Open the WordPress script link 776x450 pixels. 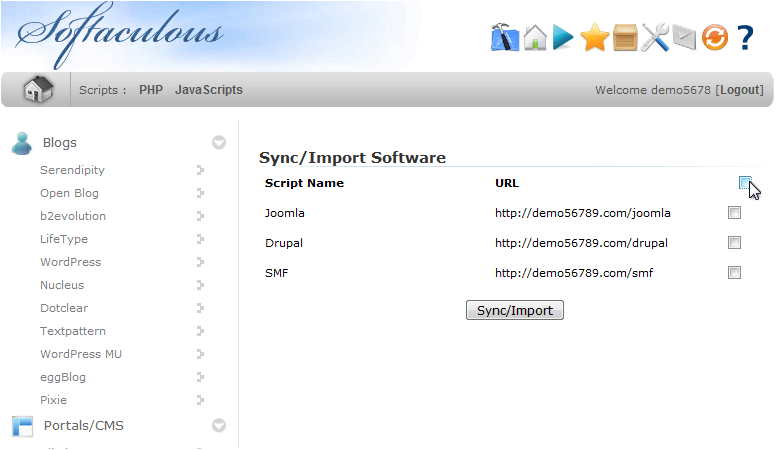pos(70,262)
